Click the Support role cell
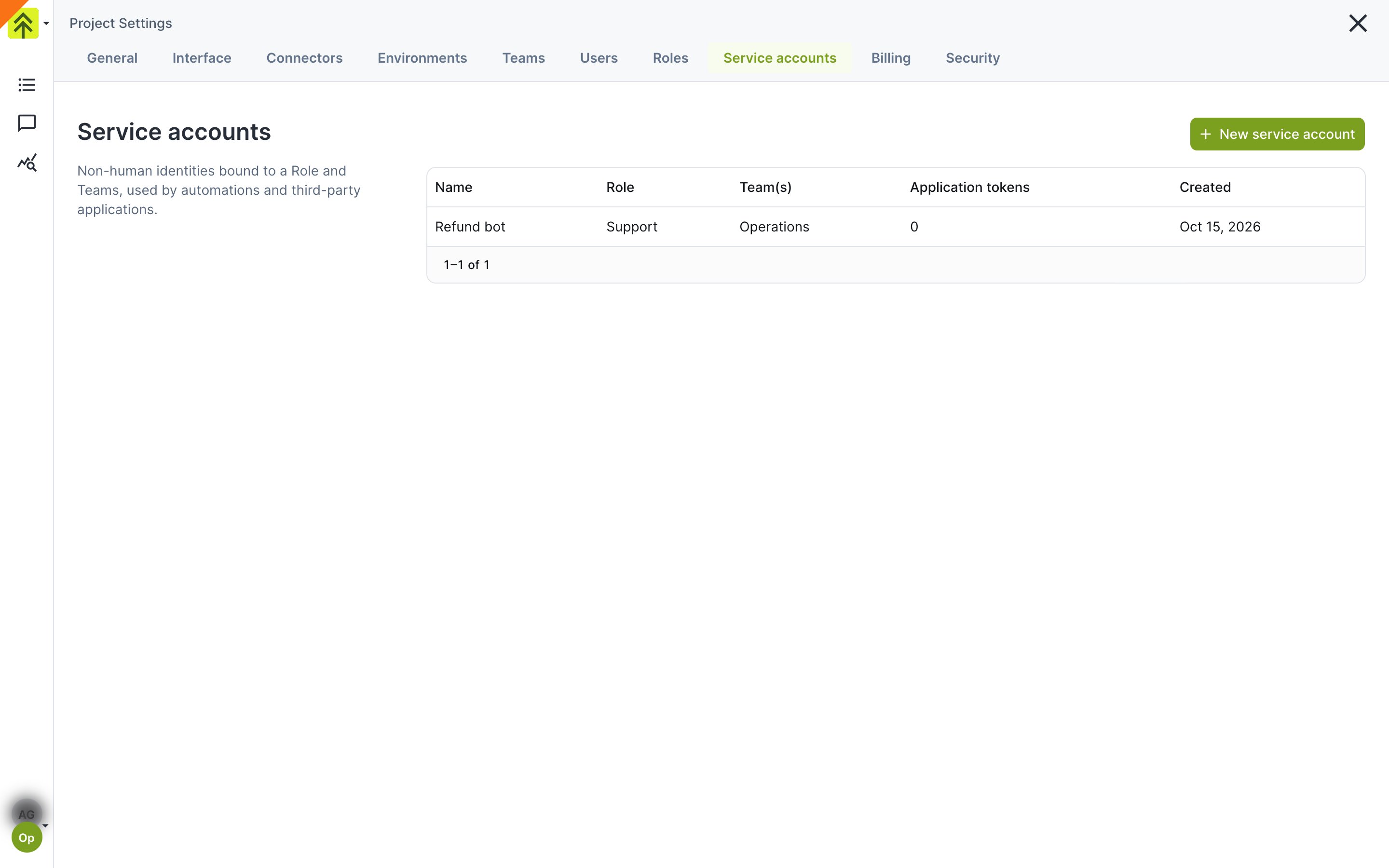This screenshot has width=1389, height=868. coord(631,227)
